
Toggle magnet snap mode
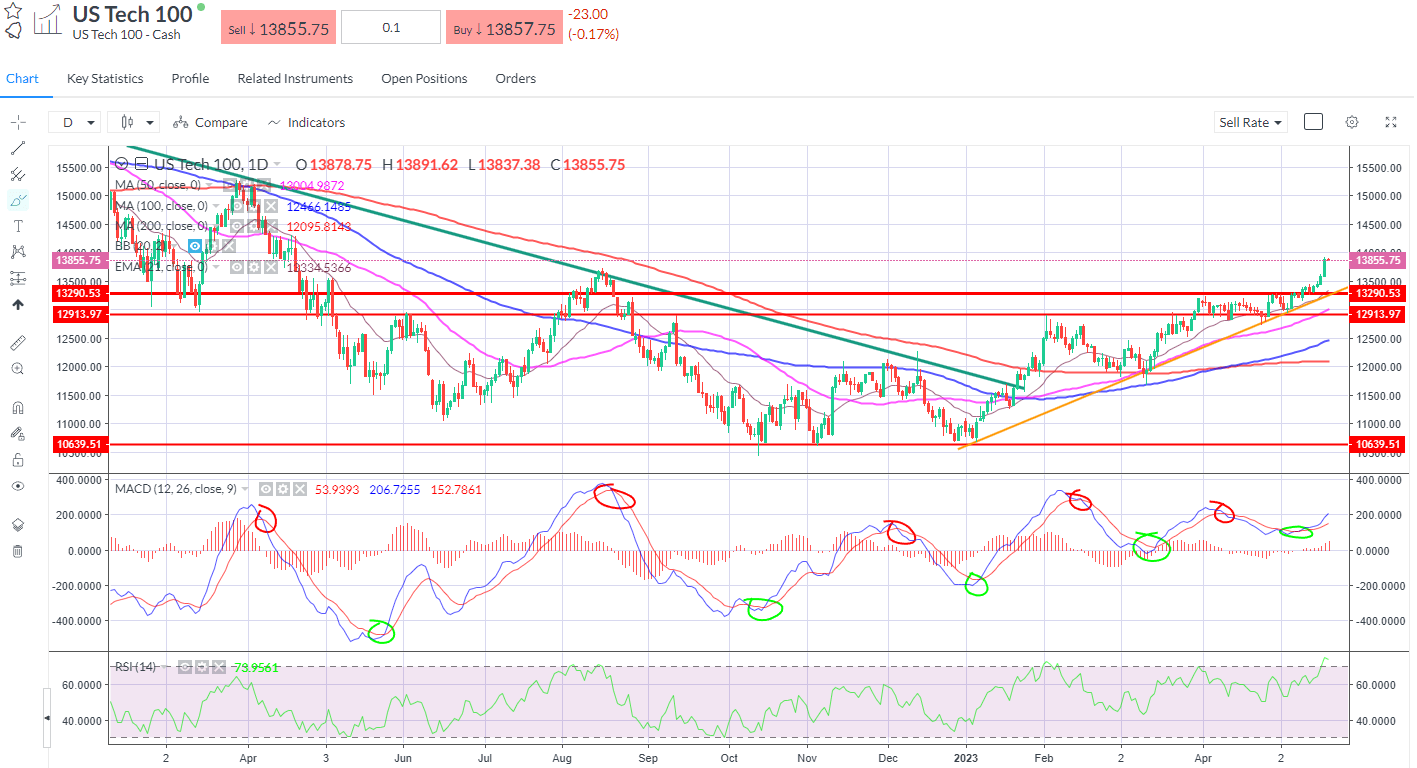17,408
